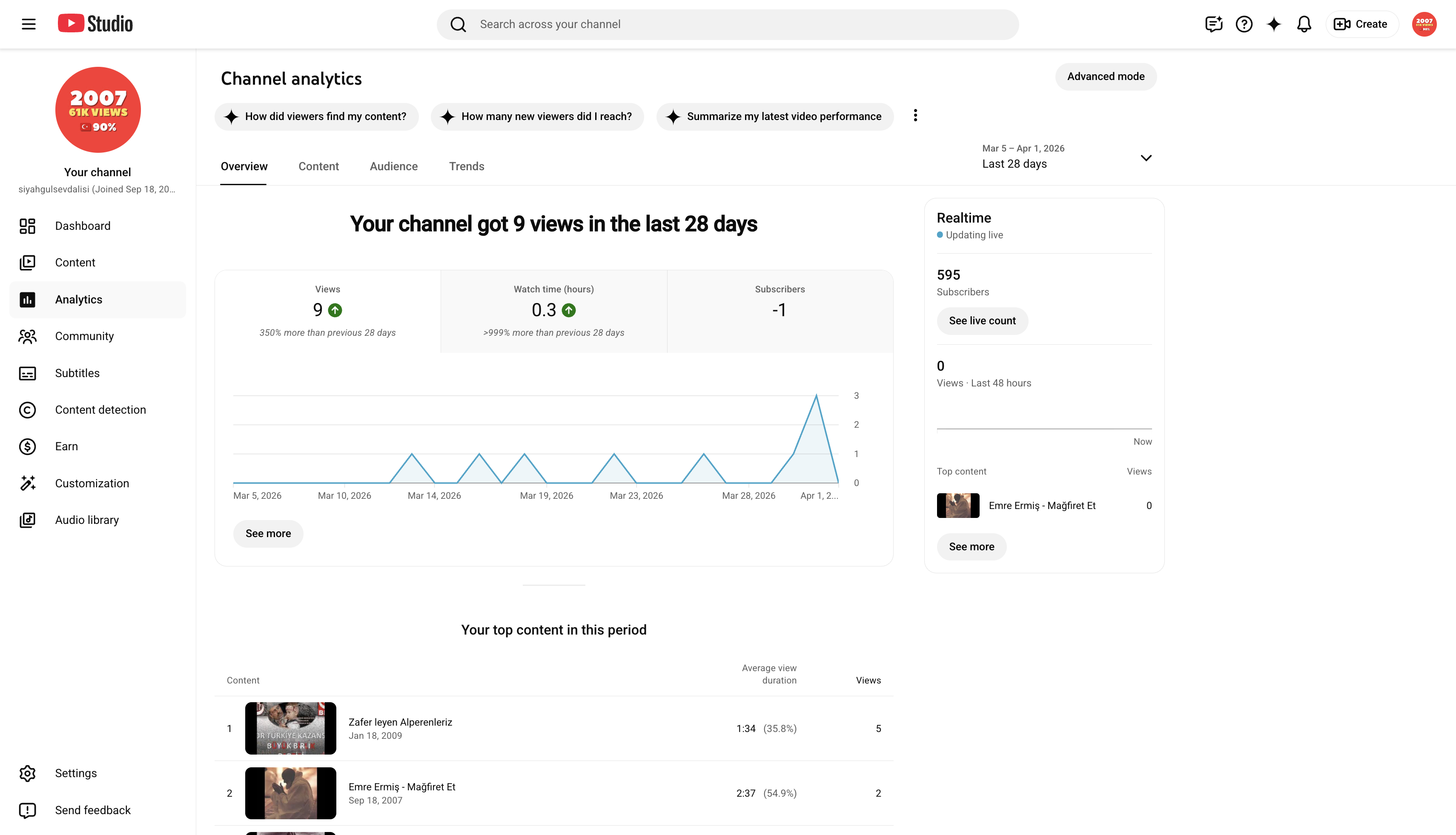
Task: Open Emre Ermiş thumbnail in top content table
Action: 290,793
